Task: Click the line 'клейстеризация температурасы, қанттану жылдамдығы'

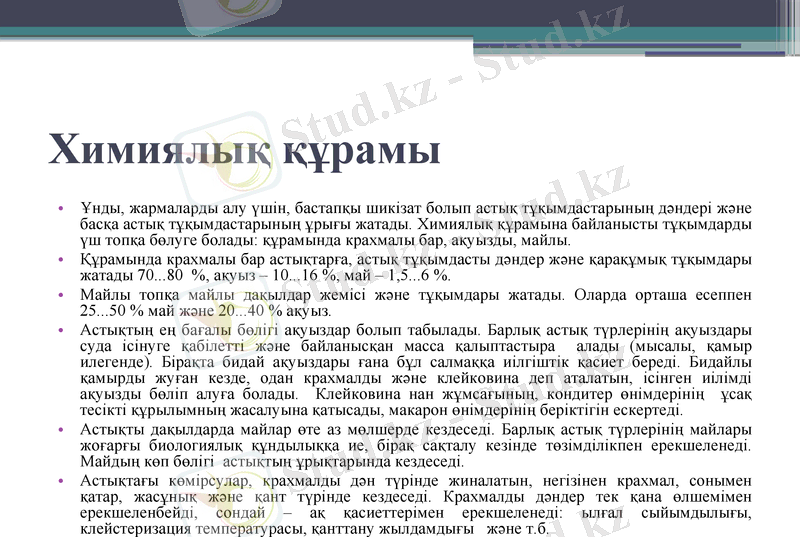Action: 278,528
